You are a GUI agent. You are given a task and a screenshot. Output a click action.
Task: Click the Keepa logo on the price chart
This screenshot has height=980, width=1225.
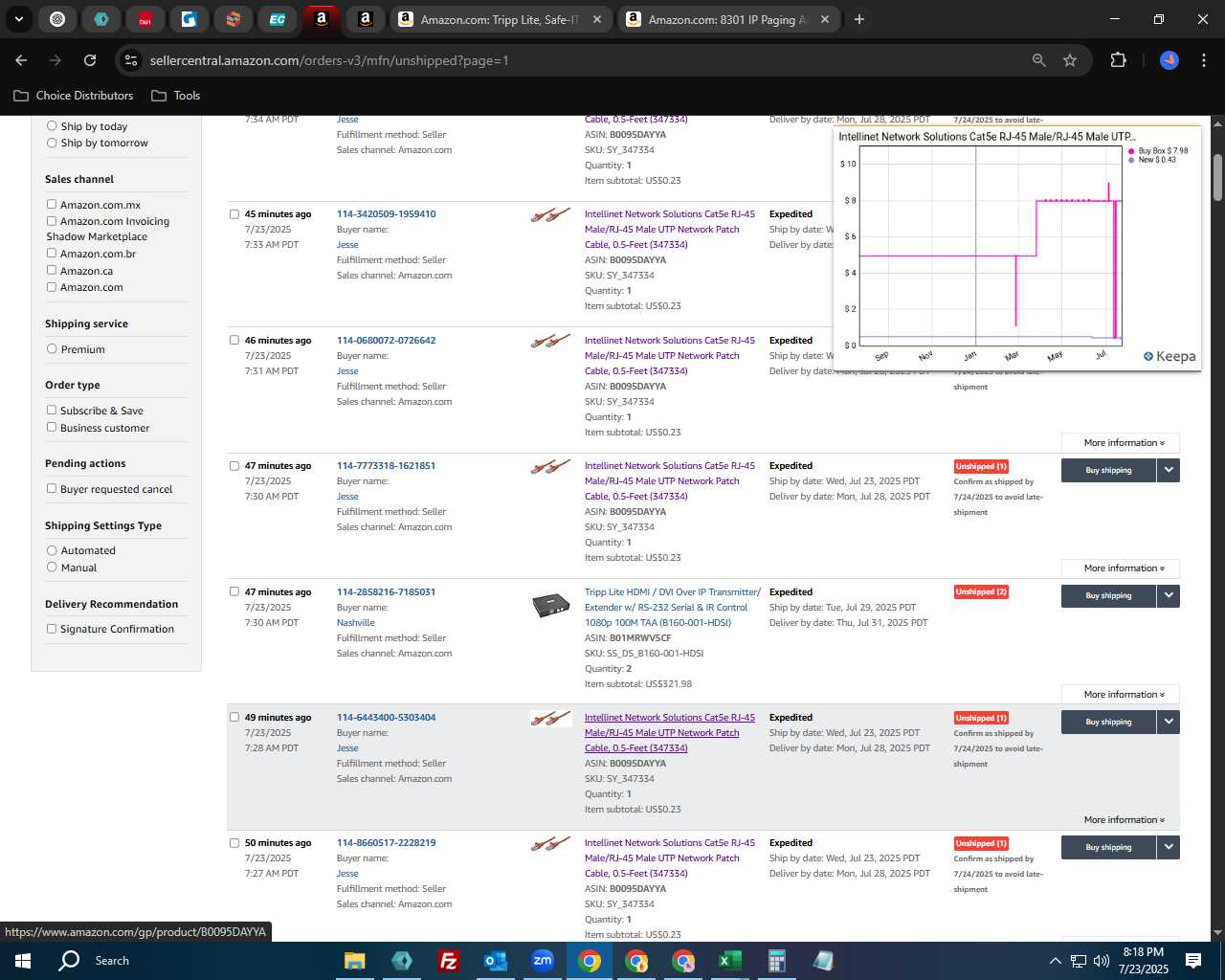pyautogui.click(x=1169, y=356)
